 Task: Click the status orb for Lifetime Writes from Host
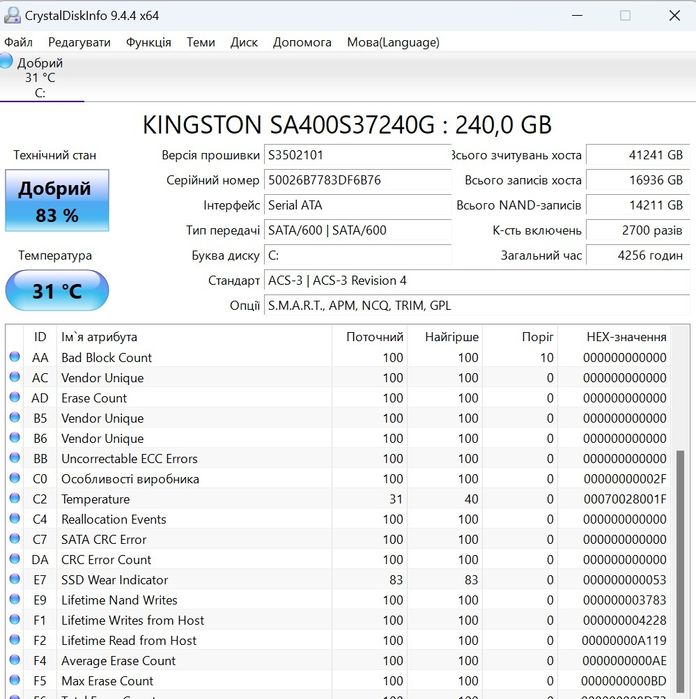pos(15,619)
